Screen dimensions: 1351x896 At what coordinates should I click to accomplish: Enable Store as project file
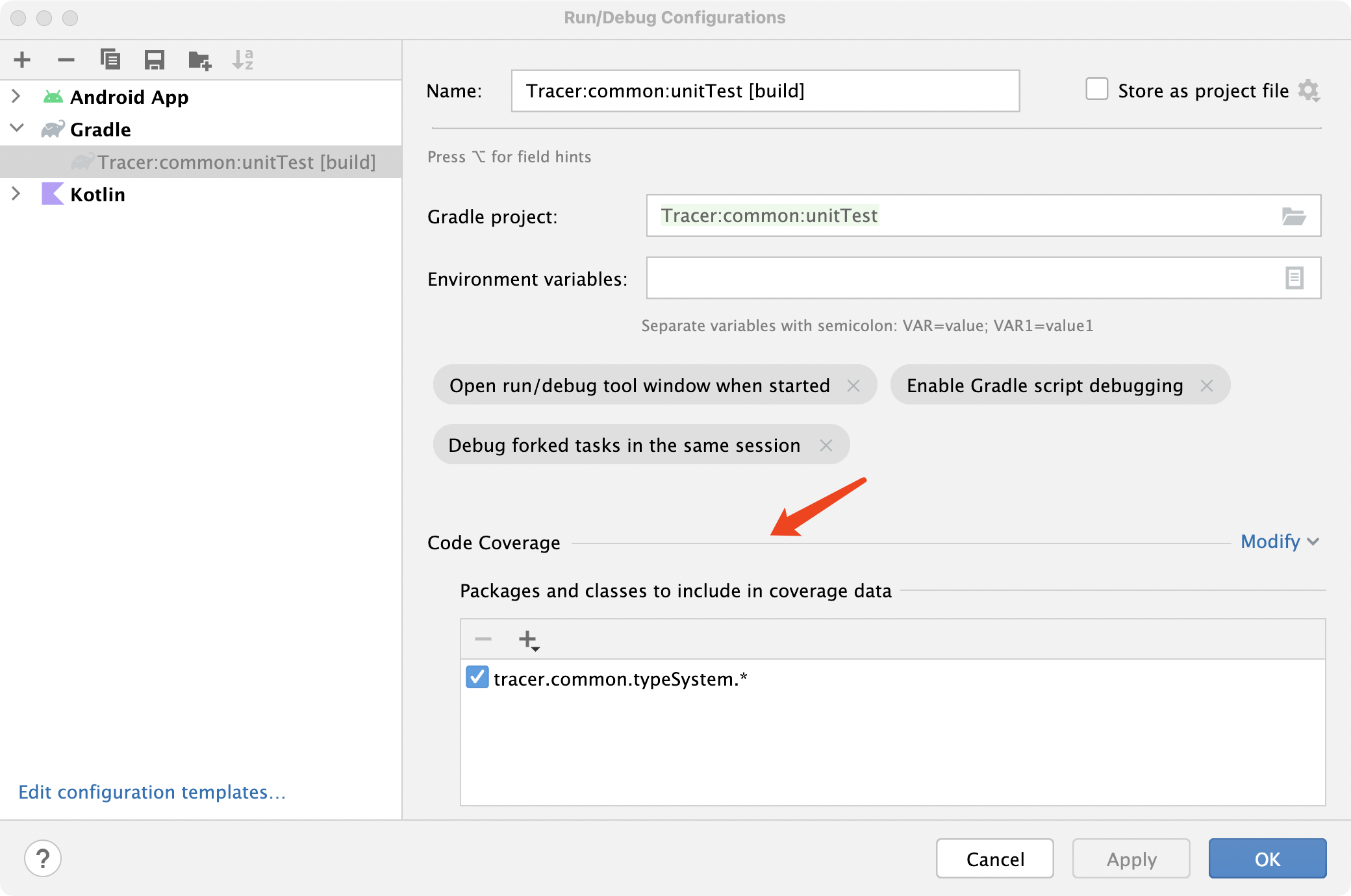pos(1096,90)
